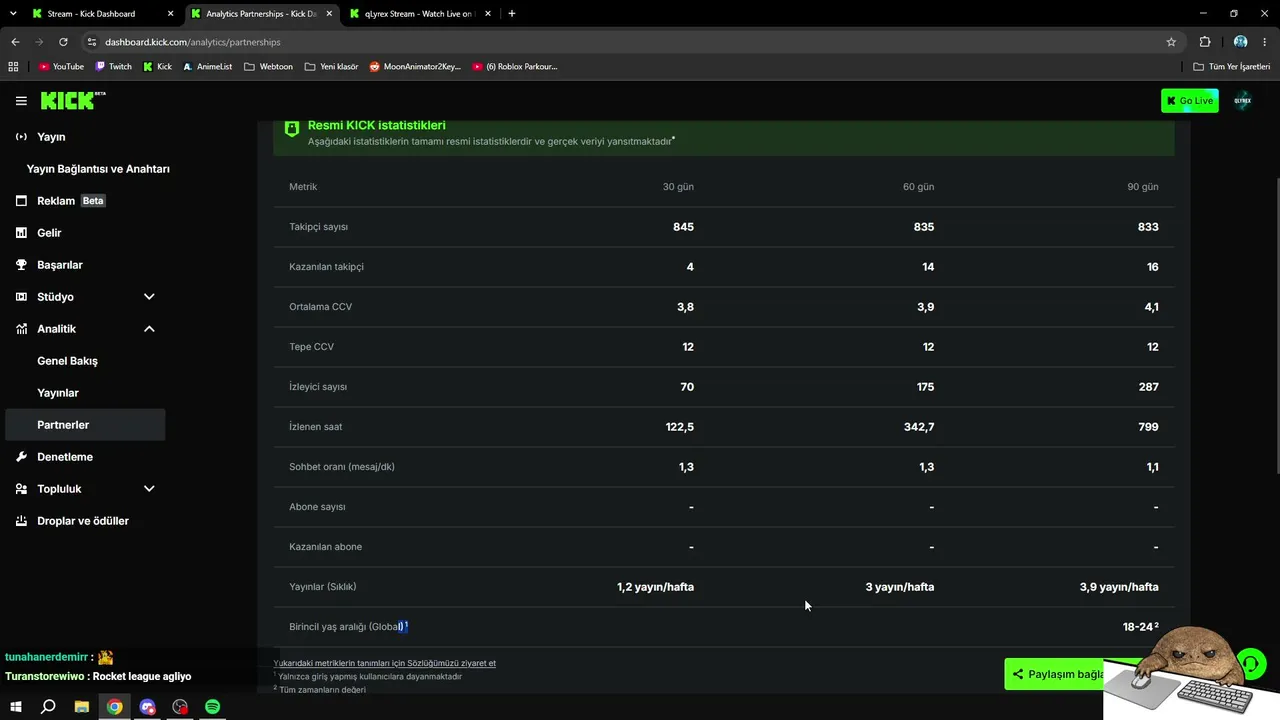Viewport: 1280px width, 720px height.
Task: Click the Analitik graph icon
Action: point(21,329)
